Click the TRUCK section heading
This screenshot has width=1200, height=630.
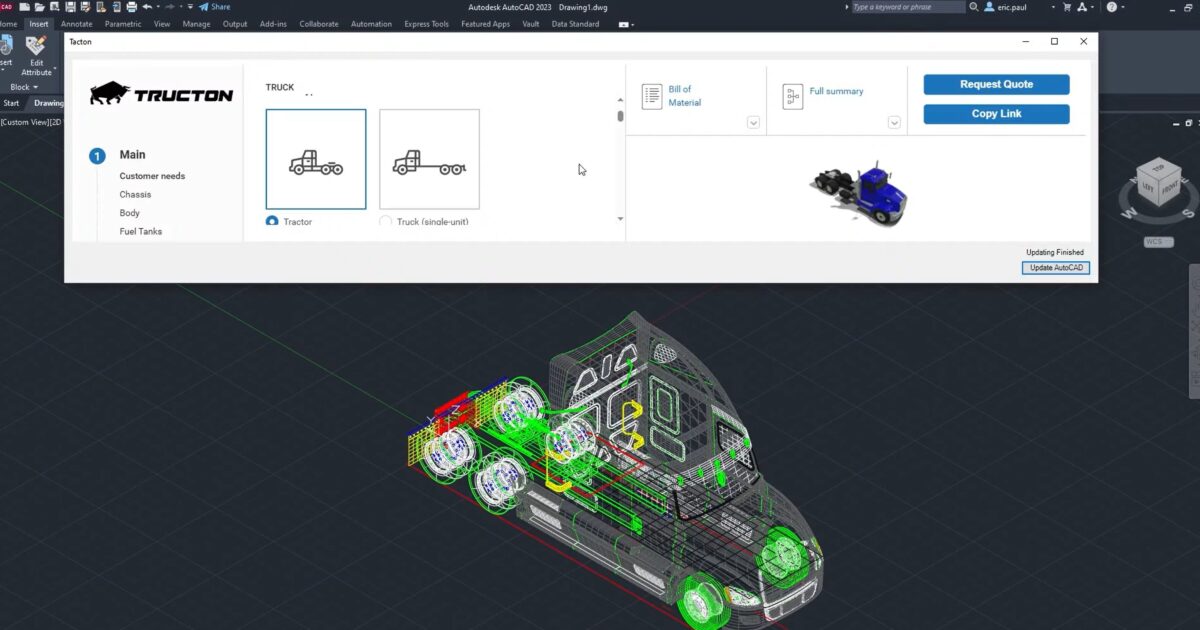tap(280, 88)
